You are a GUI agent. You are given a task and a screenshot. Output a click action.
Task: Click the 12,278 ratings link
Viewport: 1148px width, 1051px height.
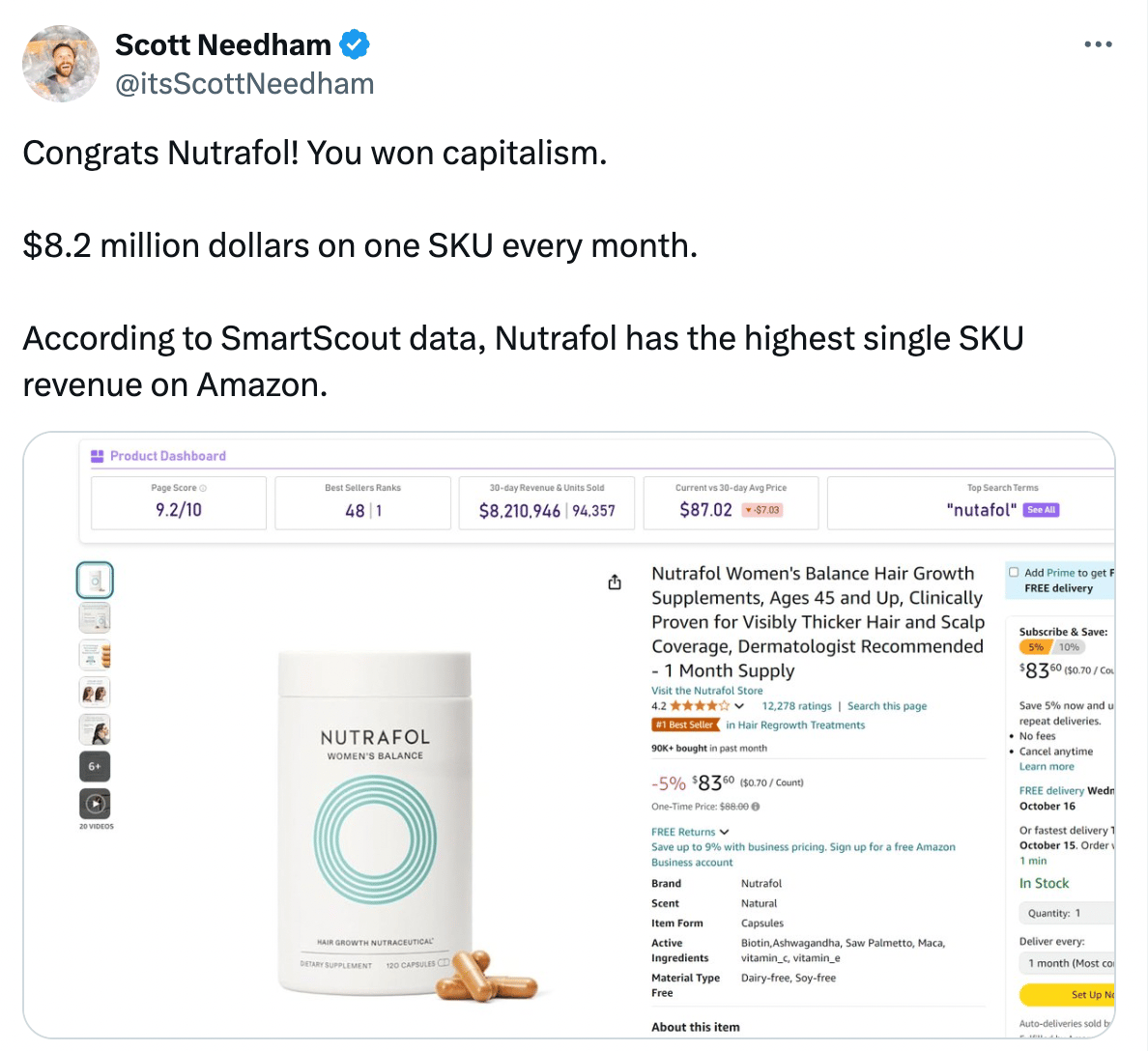pos(796,706)
